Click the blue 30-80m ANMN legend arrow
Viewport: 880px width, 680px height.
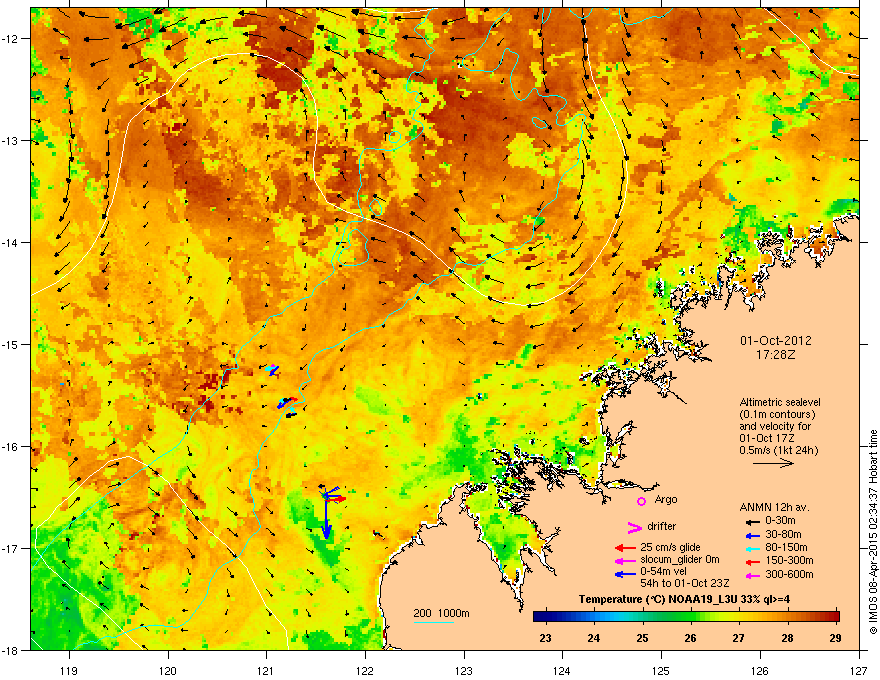tap(752, 535)
